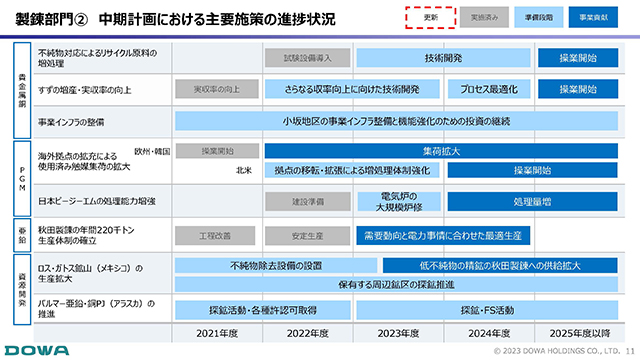Click the light blue 準備段階 legend
This screenshot has height=360, width=640.
tap(539, 18)
